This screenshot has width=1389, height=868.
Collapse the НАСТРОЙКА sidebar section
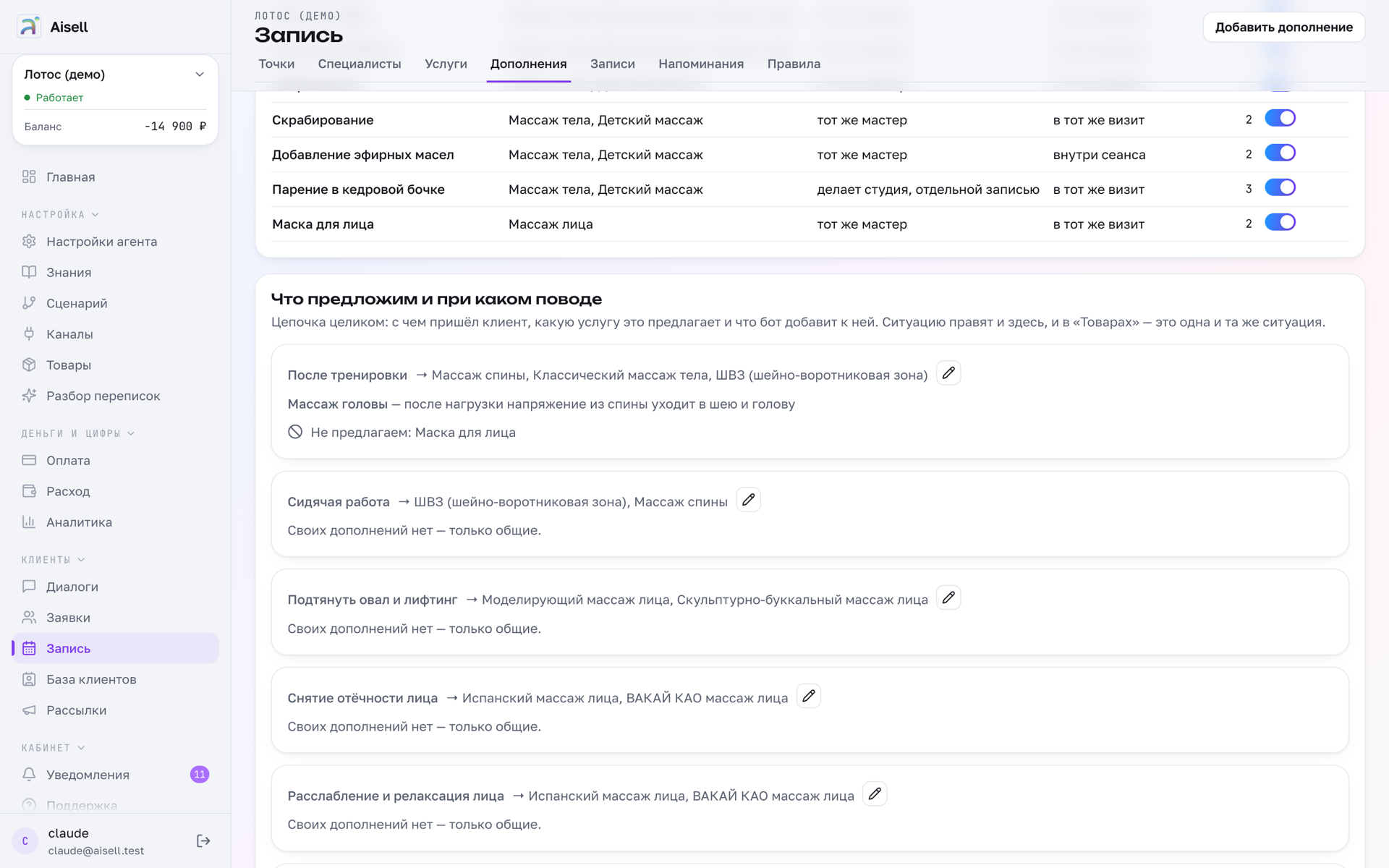[x=60, y=215]
